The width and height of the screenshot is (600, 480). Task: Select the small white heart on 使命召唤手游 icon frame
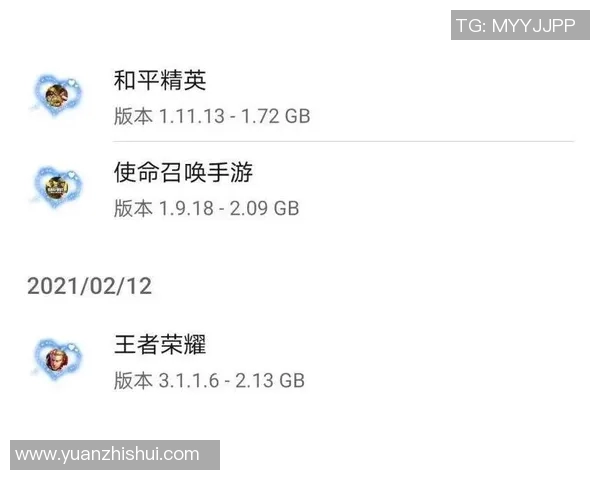tap(72, 175)
